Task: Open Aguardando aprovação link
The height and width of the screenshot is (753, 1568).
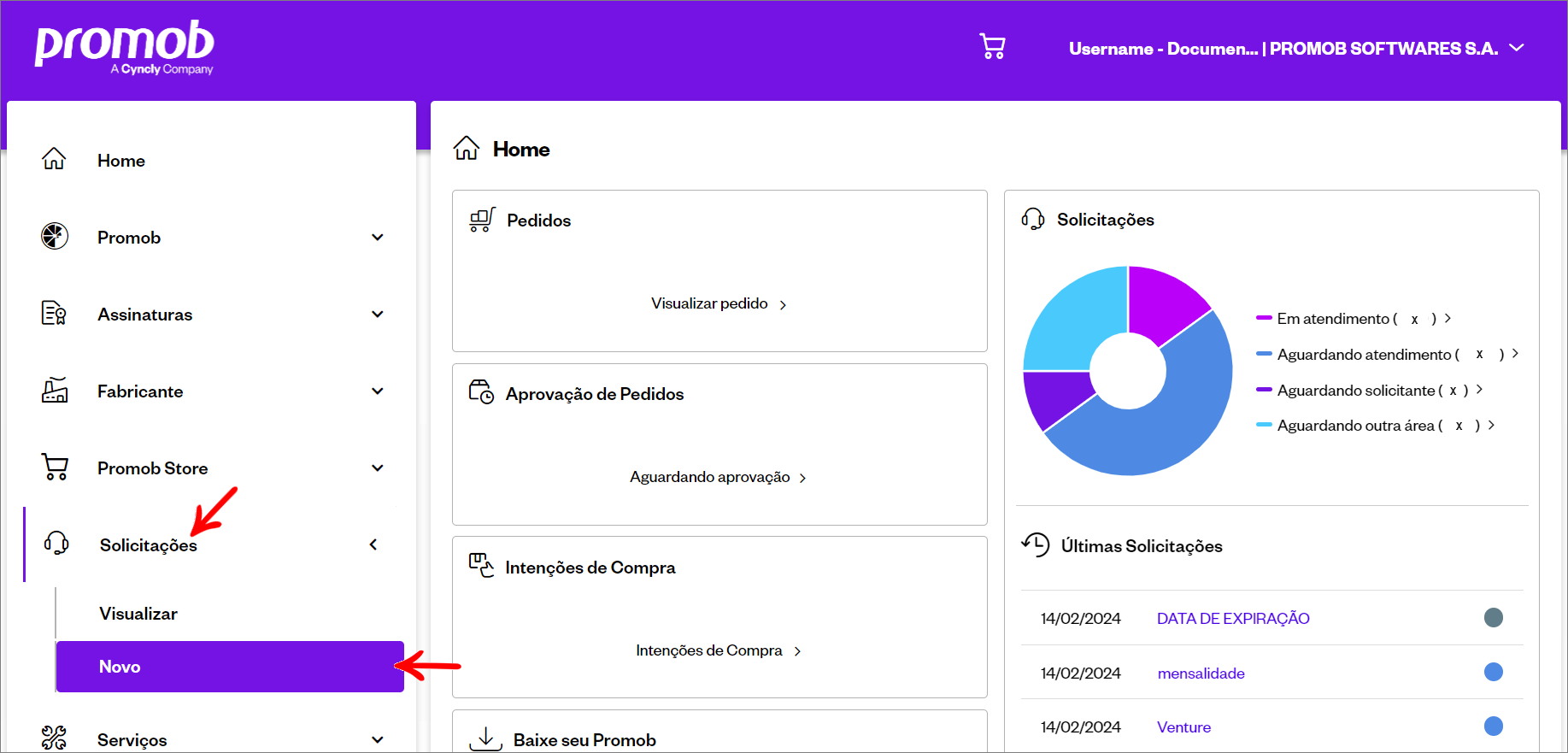Action: [719, 477]
